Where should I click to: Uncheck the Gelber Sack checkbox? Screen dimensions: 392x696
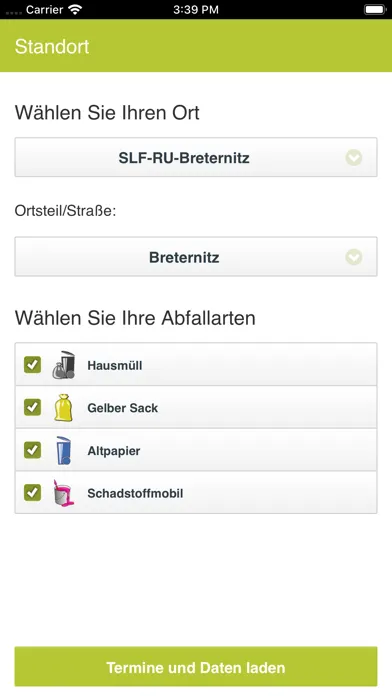coord(32,407)
